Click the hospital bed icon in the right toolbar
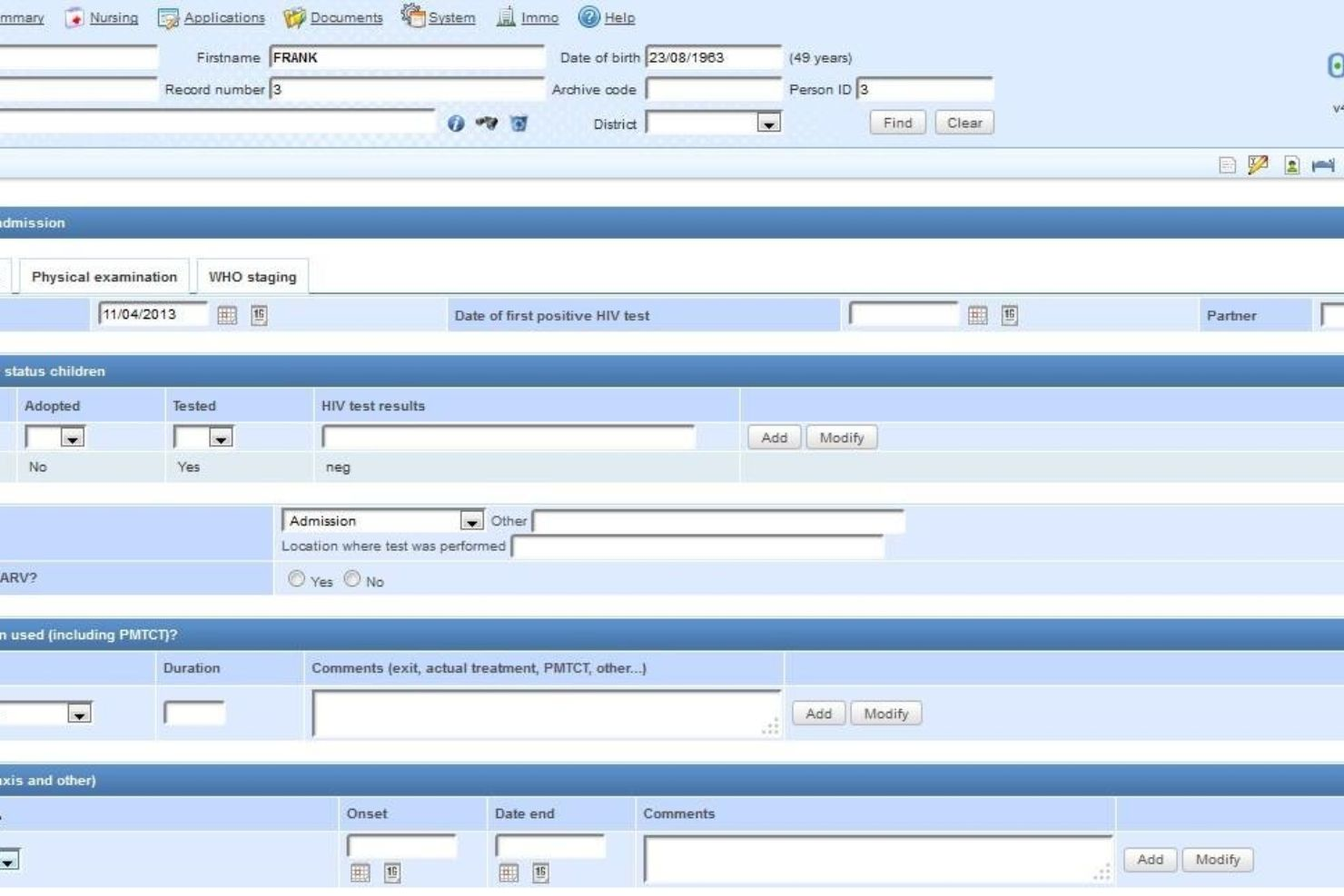Viewport: 1344px width, 896px height. point(1323,165)
